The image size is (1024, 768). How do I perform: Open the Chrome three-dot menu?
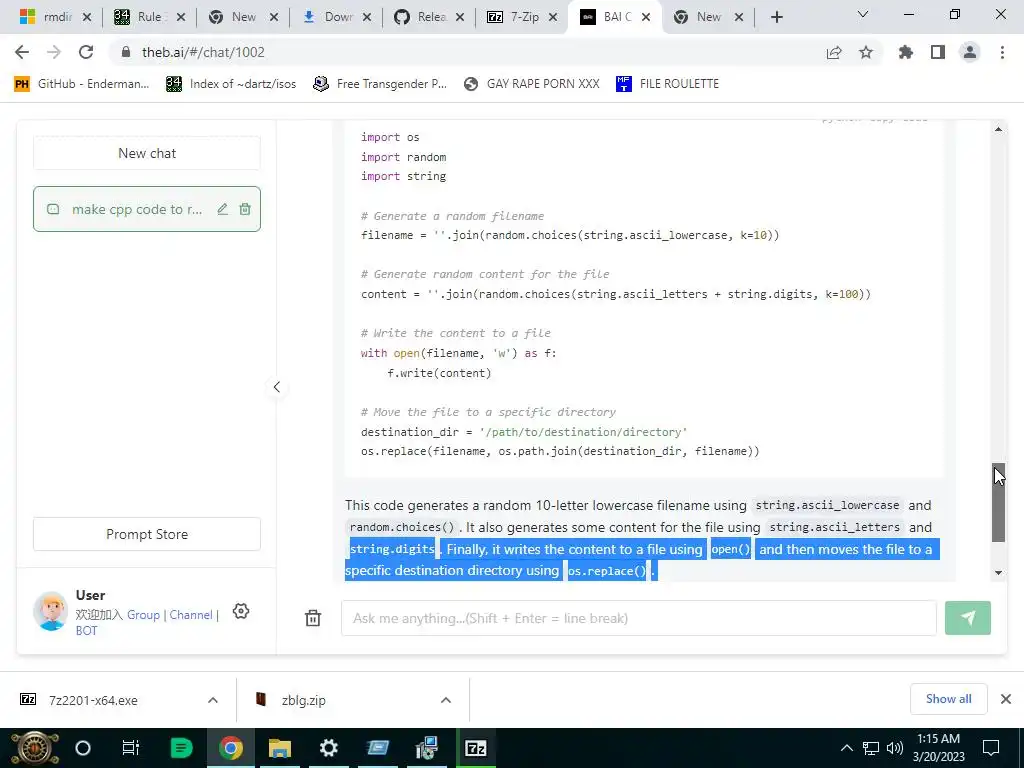point(1002,52)
